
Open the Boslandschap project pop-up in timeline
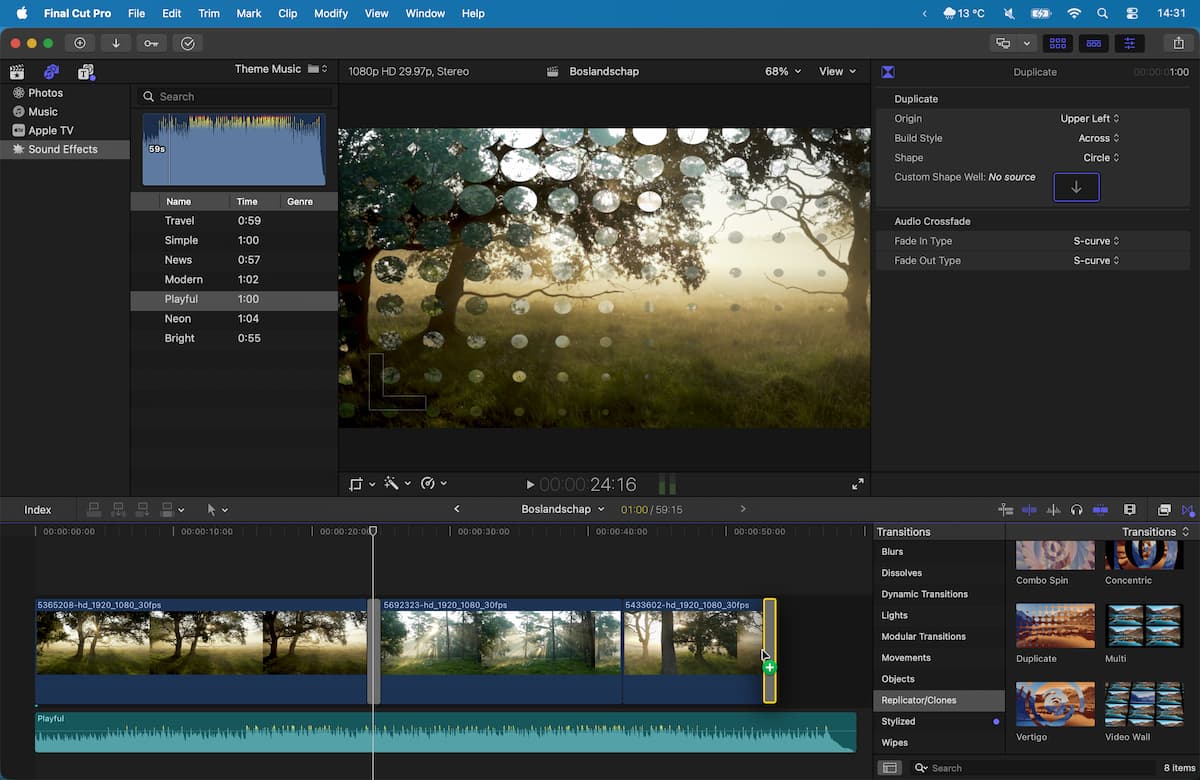point(563,509)
